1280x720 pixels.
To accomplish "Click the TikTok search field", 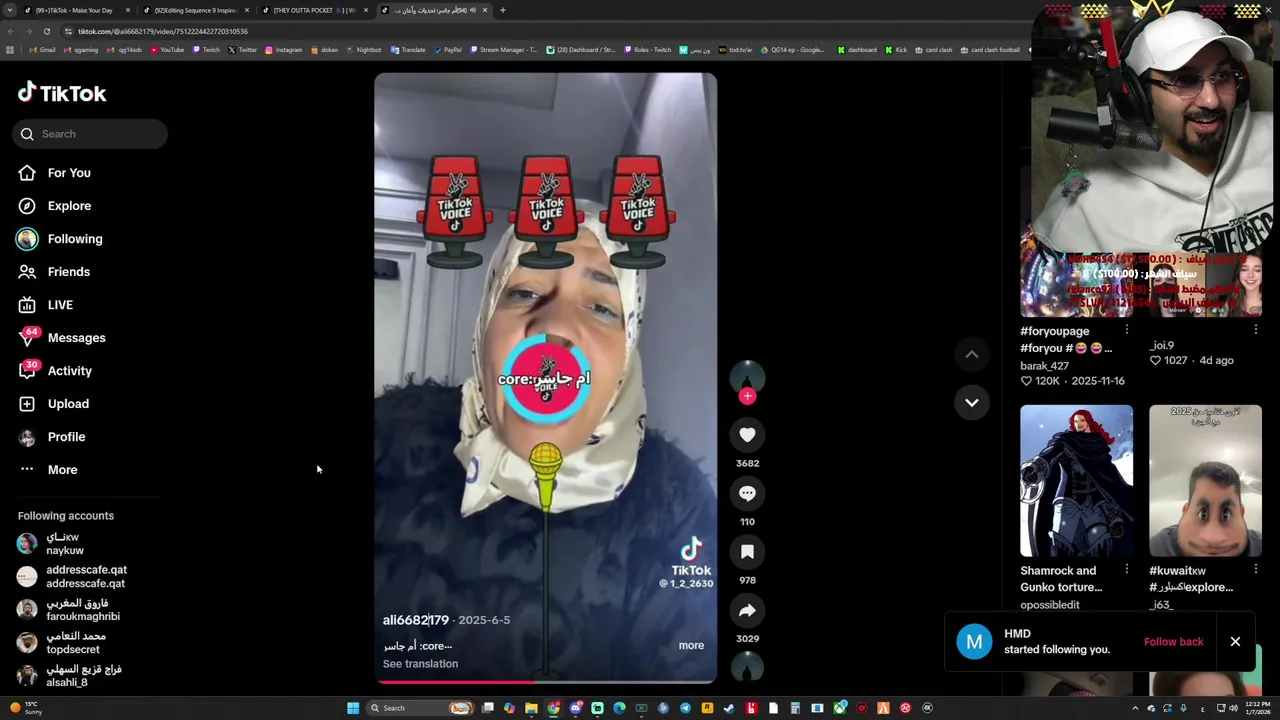I will pyautogui.click(x=90, y=134).
